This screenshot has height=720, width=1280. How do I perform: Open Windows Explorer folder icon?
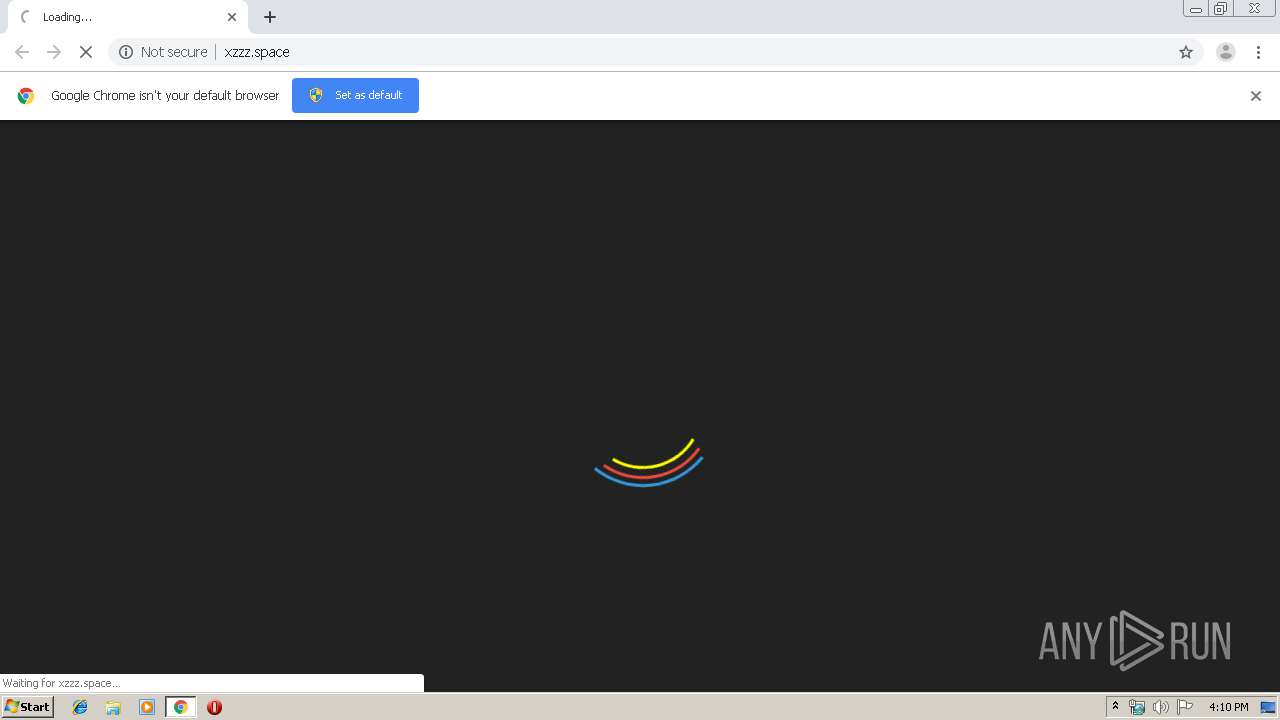tap(114, 707)
